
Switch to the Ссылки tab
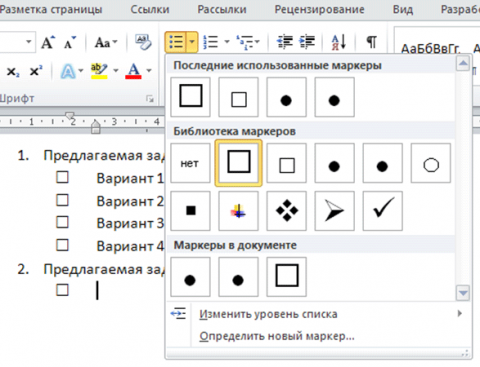pyautogui.click(x=150, y=9)
